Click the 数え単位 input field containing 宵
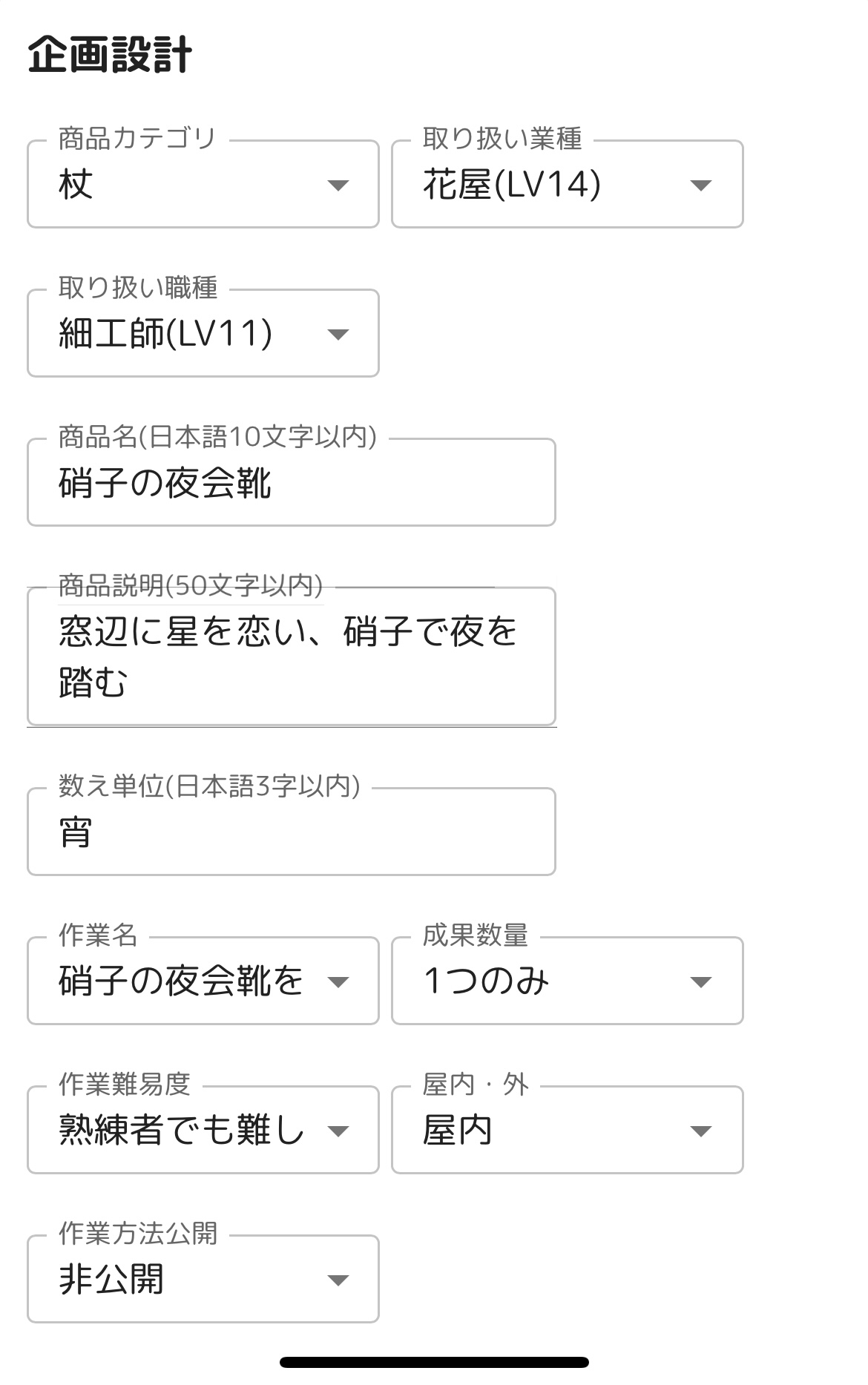The height and width of the screenshot is (1385, 868). tap(291, 832)
